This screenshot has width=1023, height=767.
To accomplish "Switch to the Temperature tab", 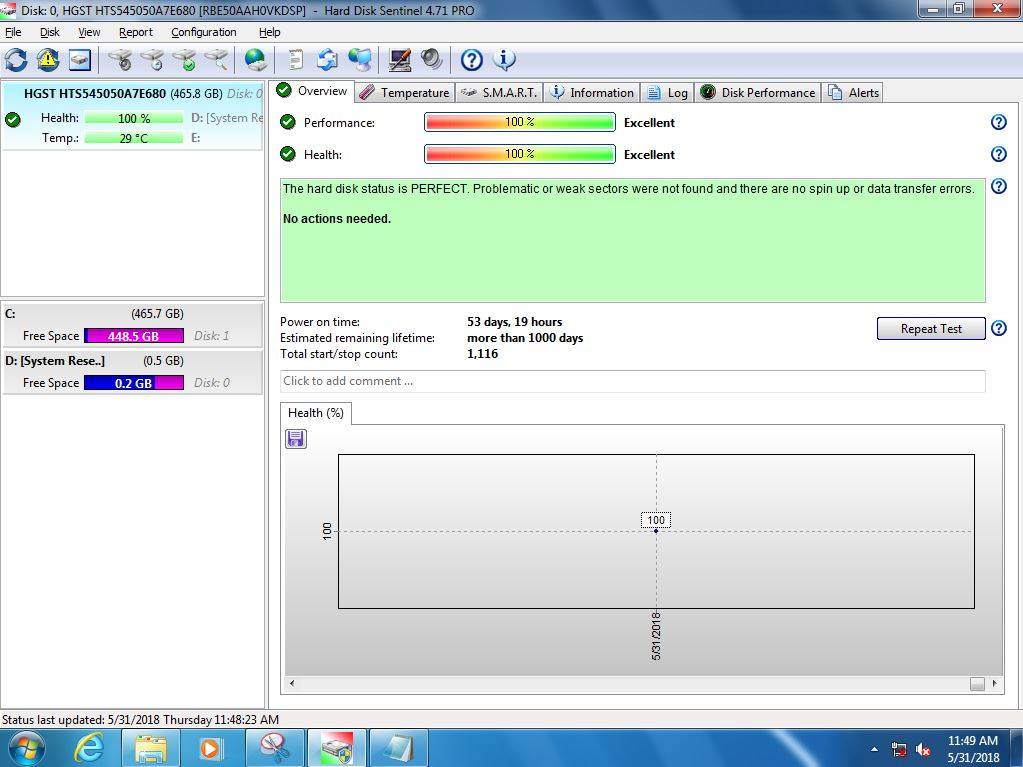I will coord(405,93).
